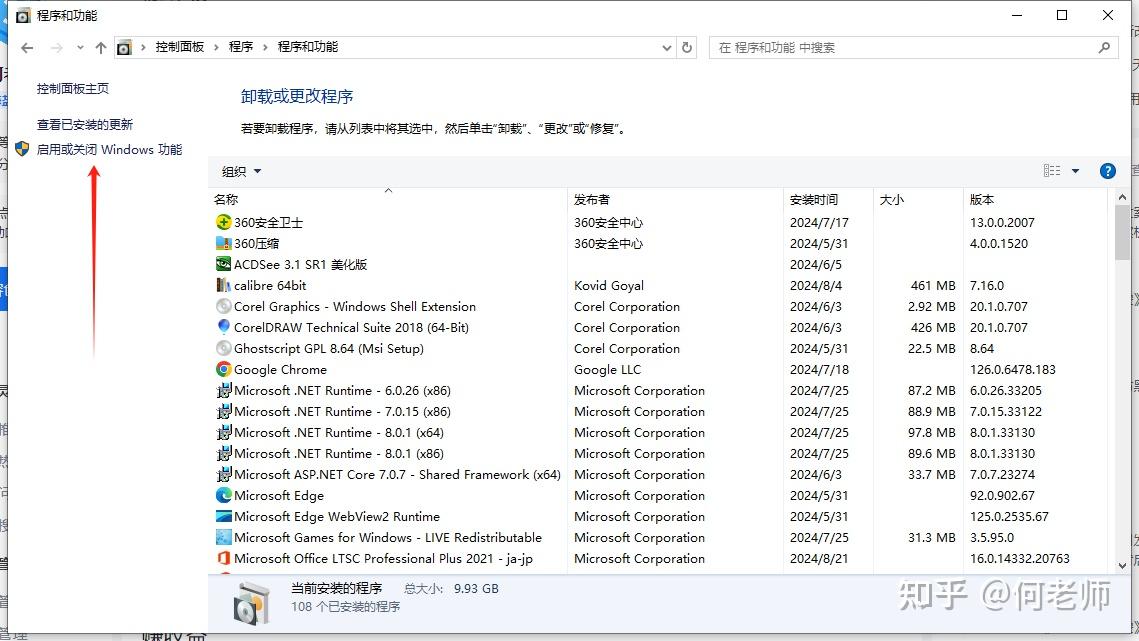Screen dimensions: 1139x641
Task: Sort the list by the 发布者 column header
Action: click(x=675, y=199)
